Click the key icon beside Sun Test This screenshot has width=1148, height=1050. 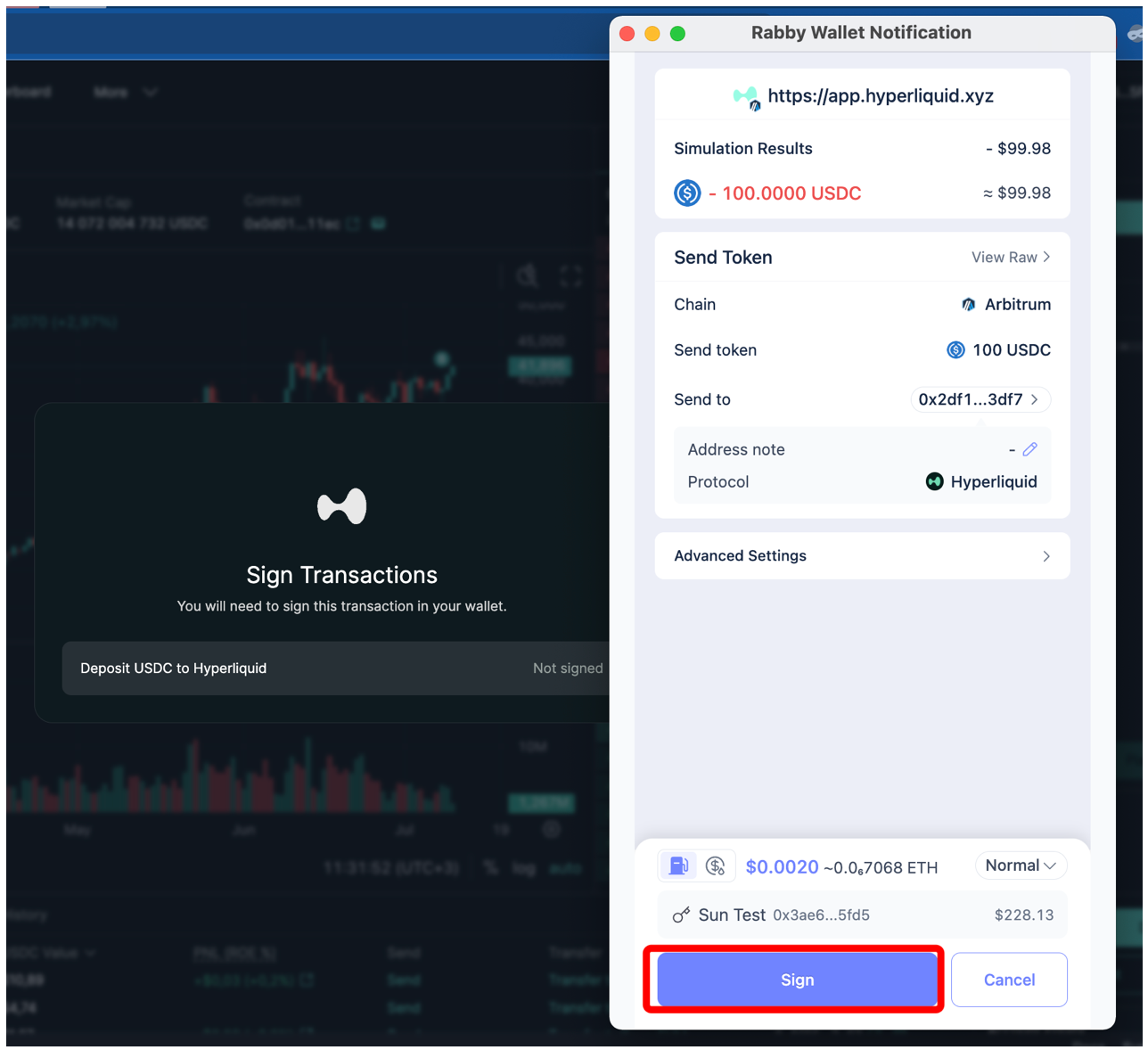681,915
